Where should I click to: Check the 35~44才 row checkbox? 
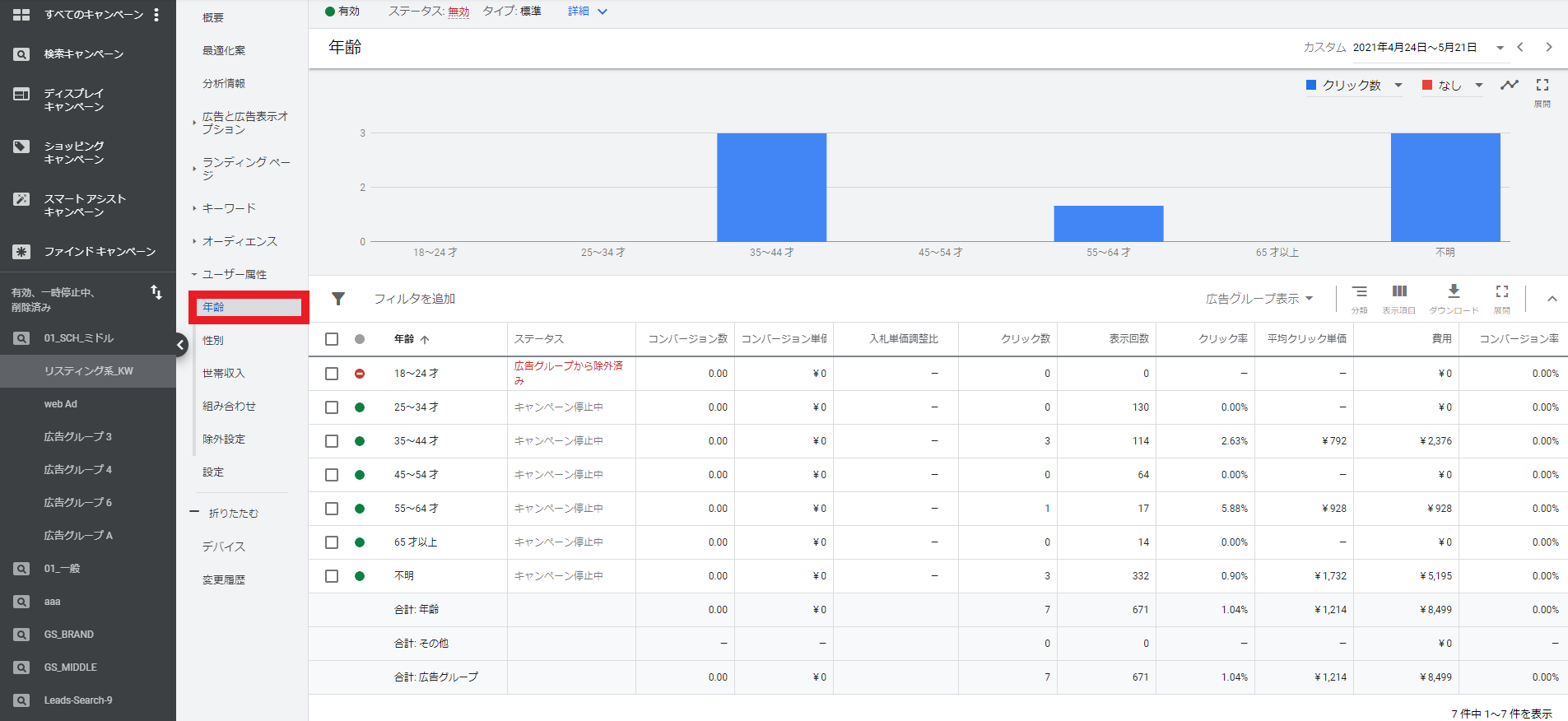(x=332, y=441)
